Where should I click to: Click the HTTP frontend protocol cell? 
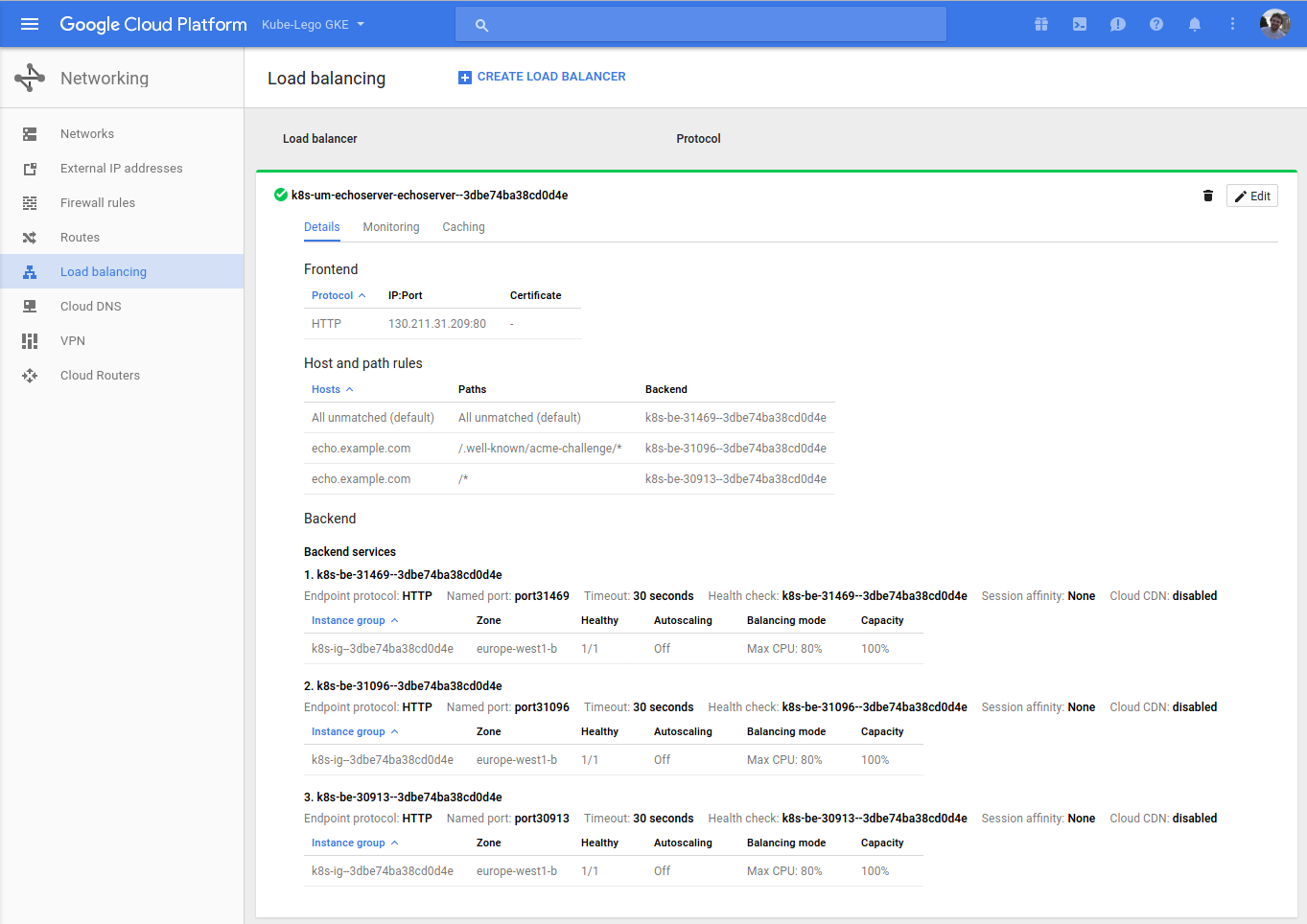[x=326, y=324]
